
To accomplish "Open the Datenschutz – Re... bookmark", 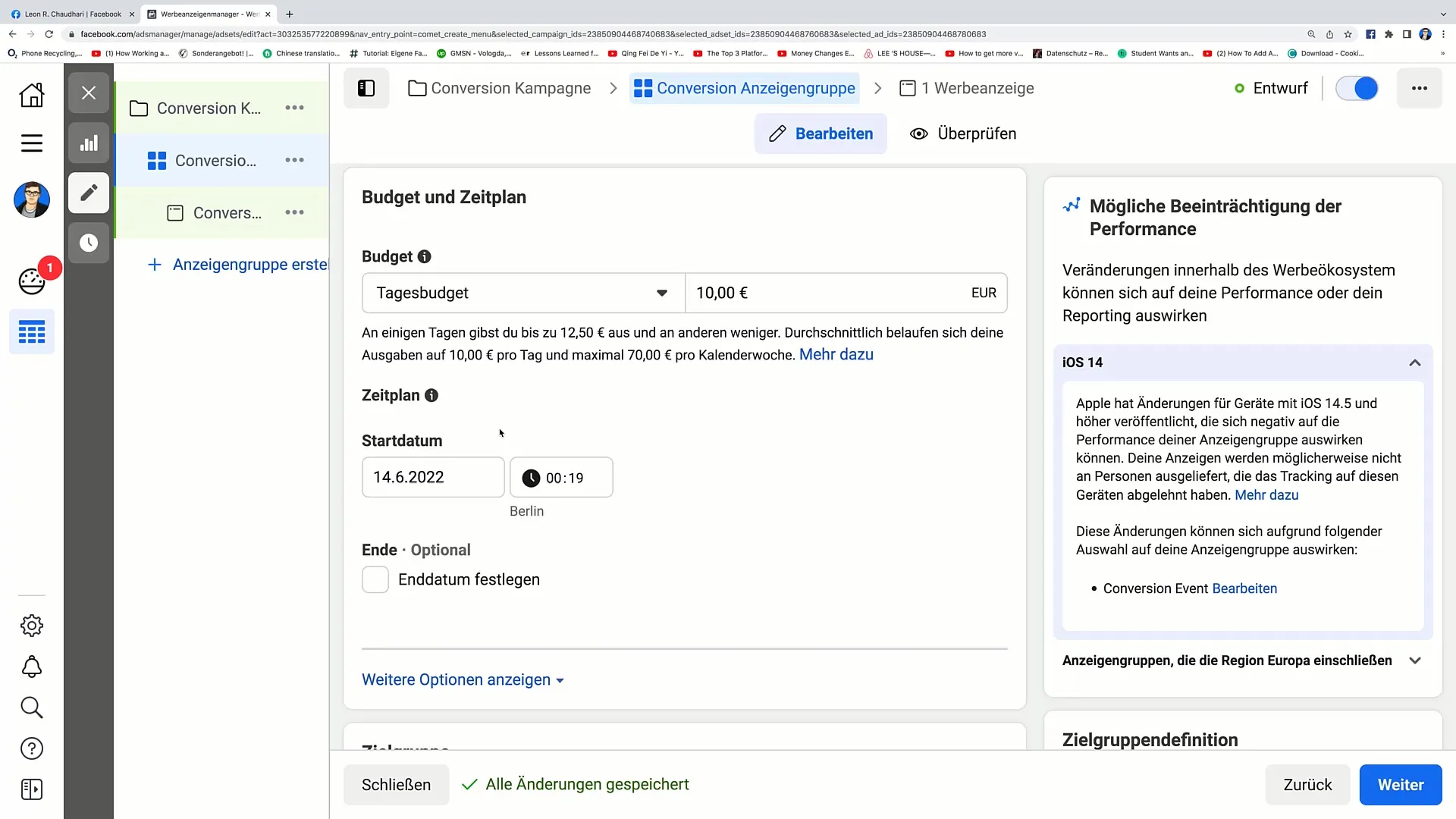I will pyautogui.click(x=1070, y=54).
